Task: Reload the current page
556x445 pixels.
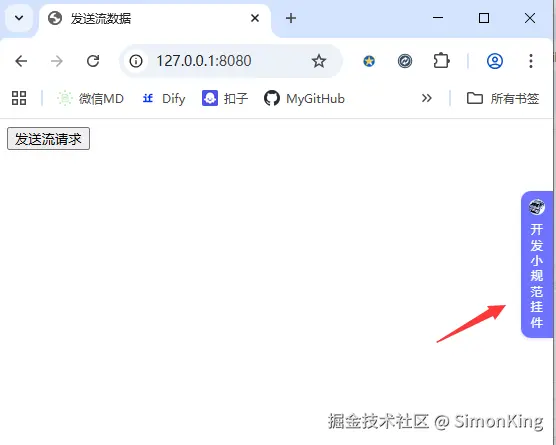Action: pyautogui.click(x=93, y=61)
